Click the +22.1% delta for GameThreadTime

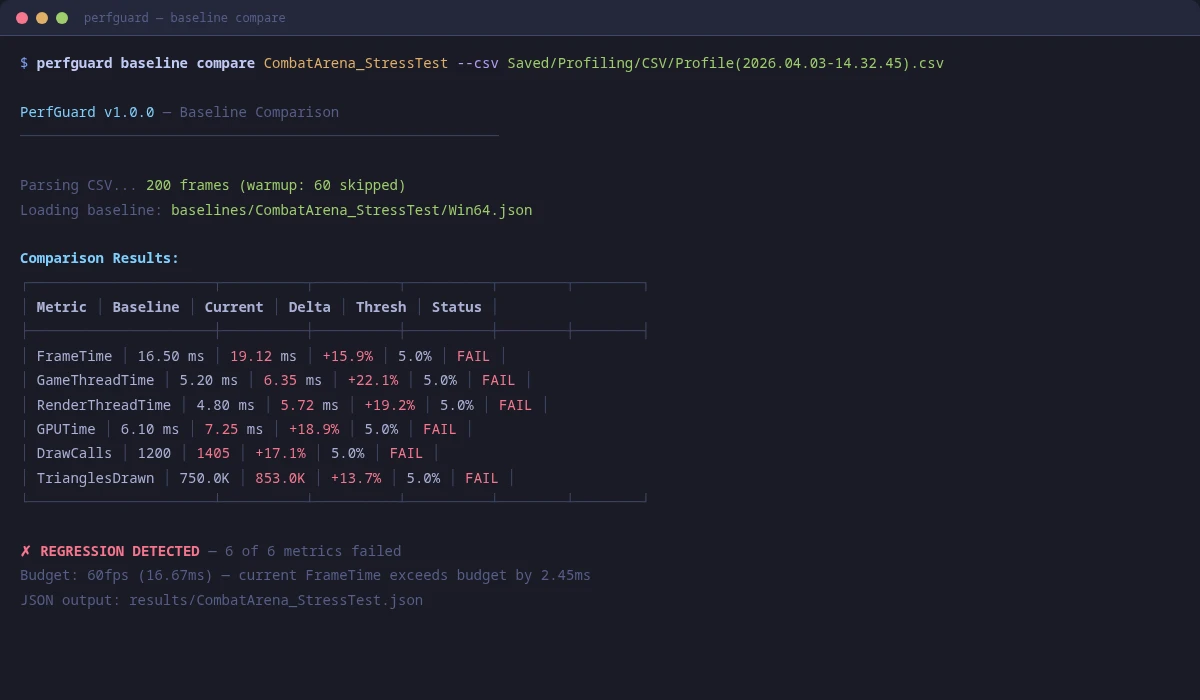pos(373,380)
